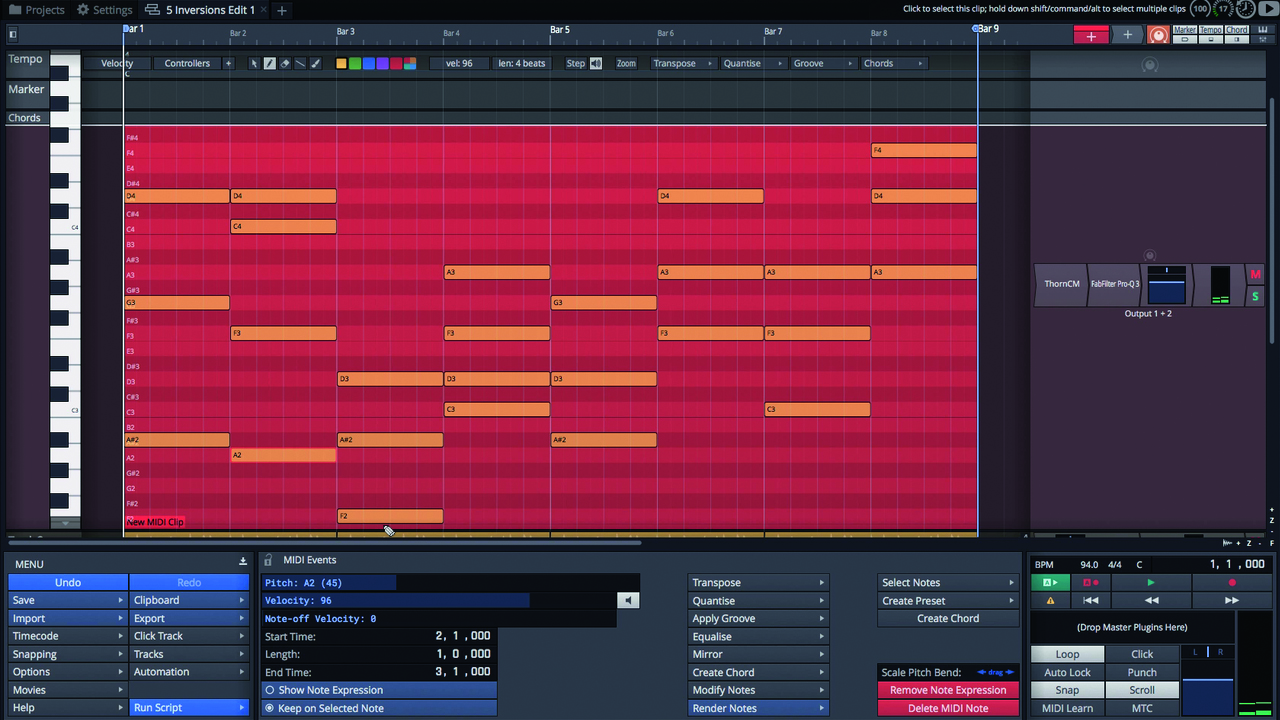The image size is (1280, 720).
Task: Click the Create Chord button
Action: pyautogui.click(x=948, y=618)
